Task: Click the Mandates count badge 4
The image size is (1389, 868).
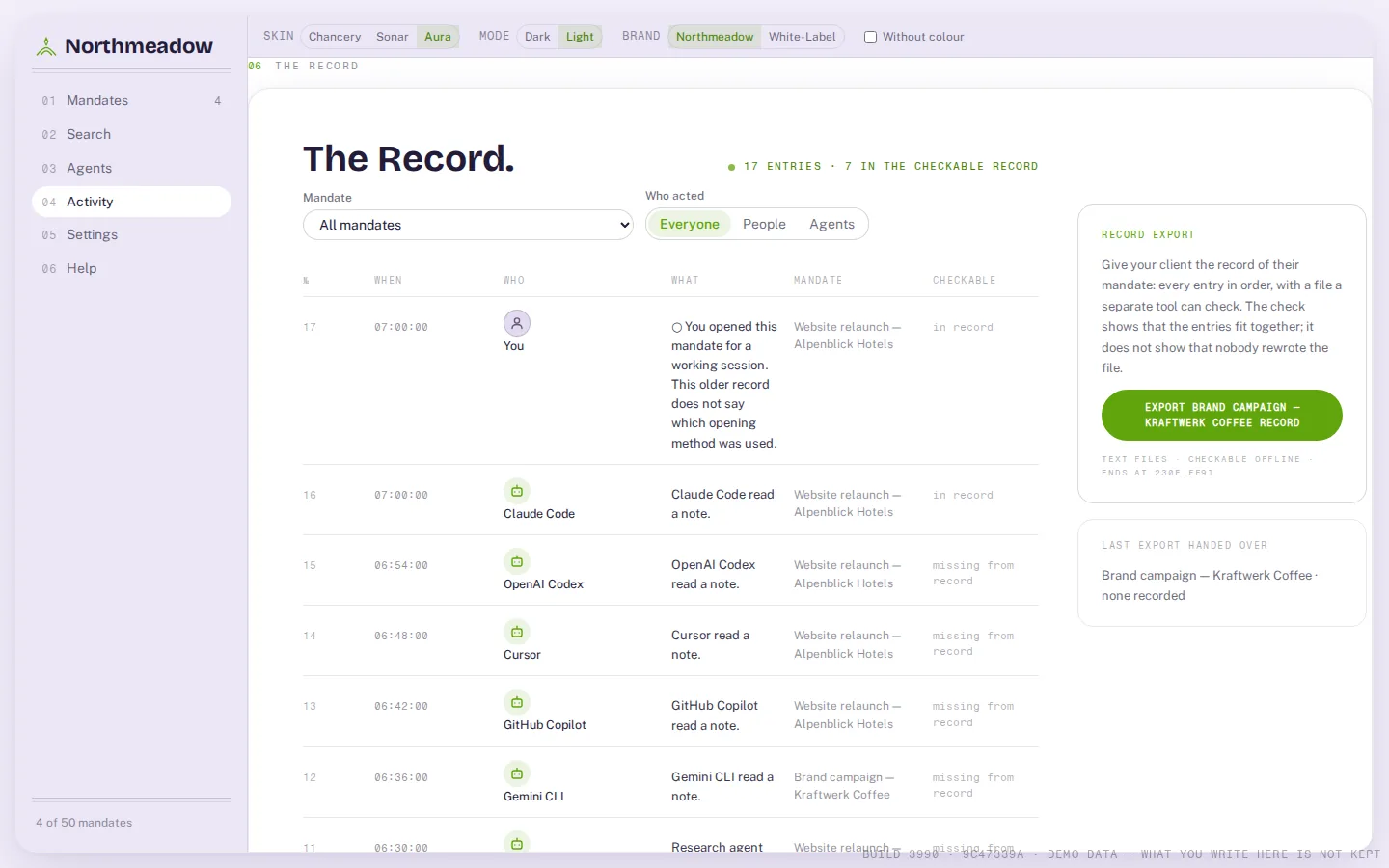Action: tap(218, 101)
